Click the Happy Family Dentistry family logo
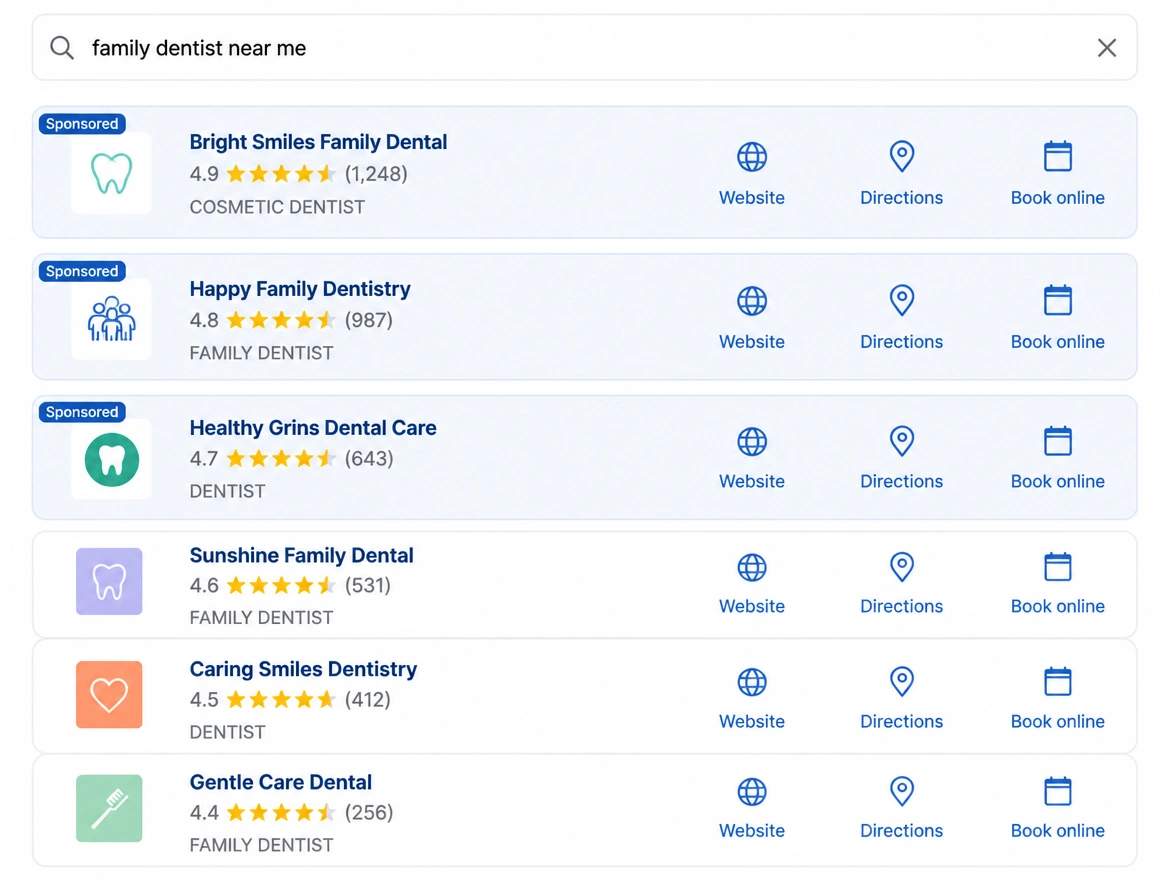 [111, 319]
